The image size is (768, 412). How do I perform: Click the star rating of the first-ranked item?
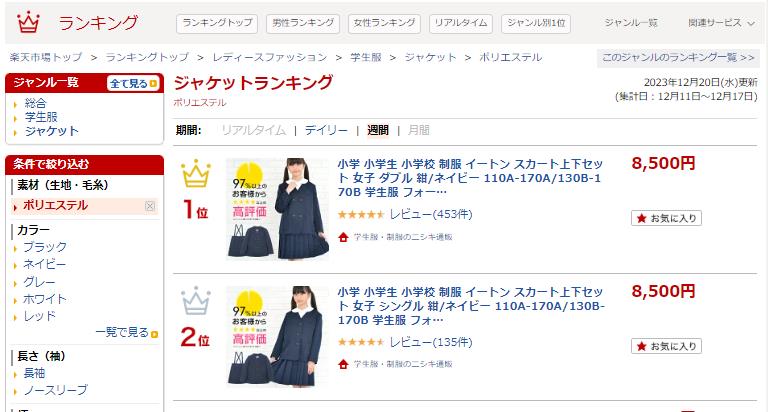(x=361, y=215)
